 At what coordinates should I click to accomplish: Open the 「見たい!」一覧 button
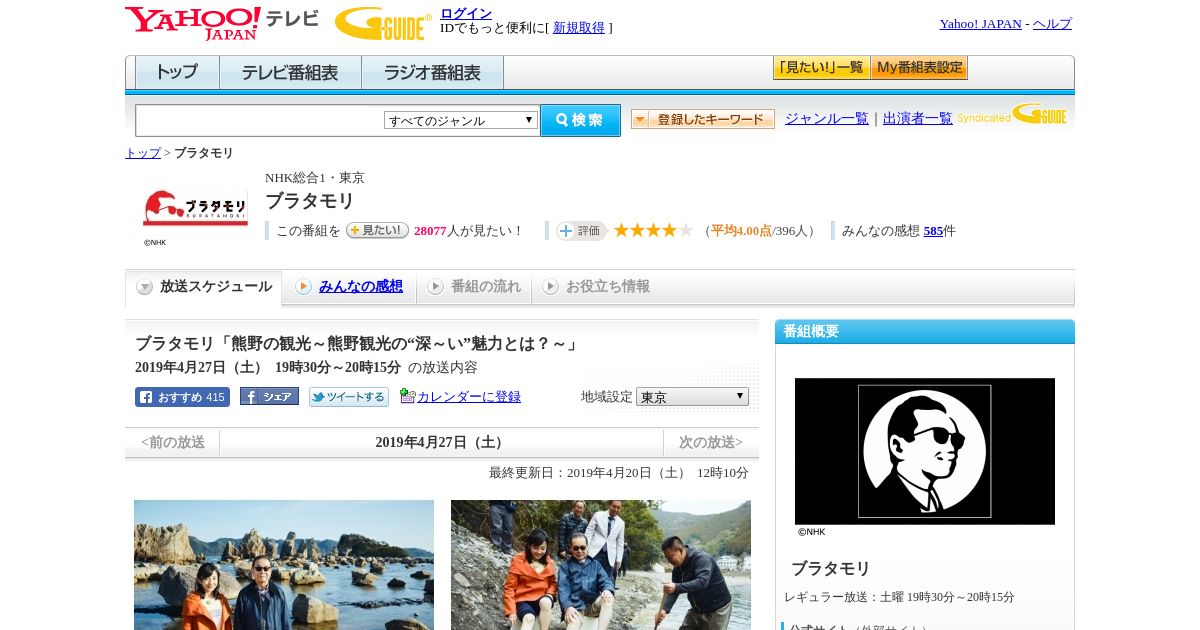(821, 68)
